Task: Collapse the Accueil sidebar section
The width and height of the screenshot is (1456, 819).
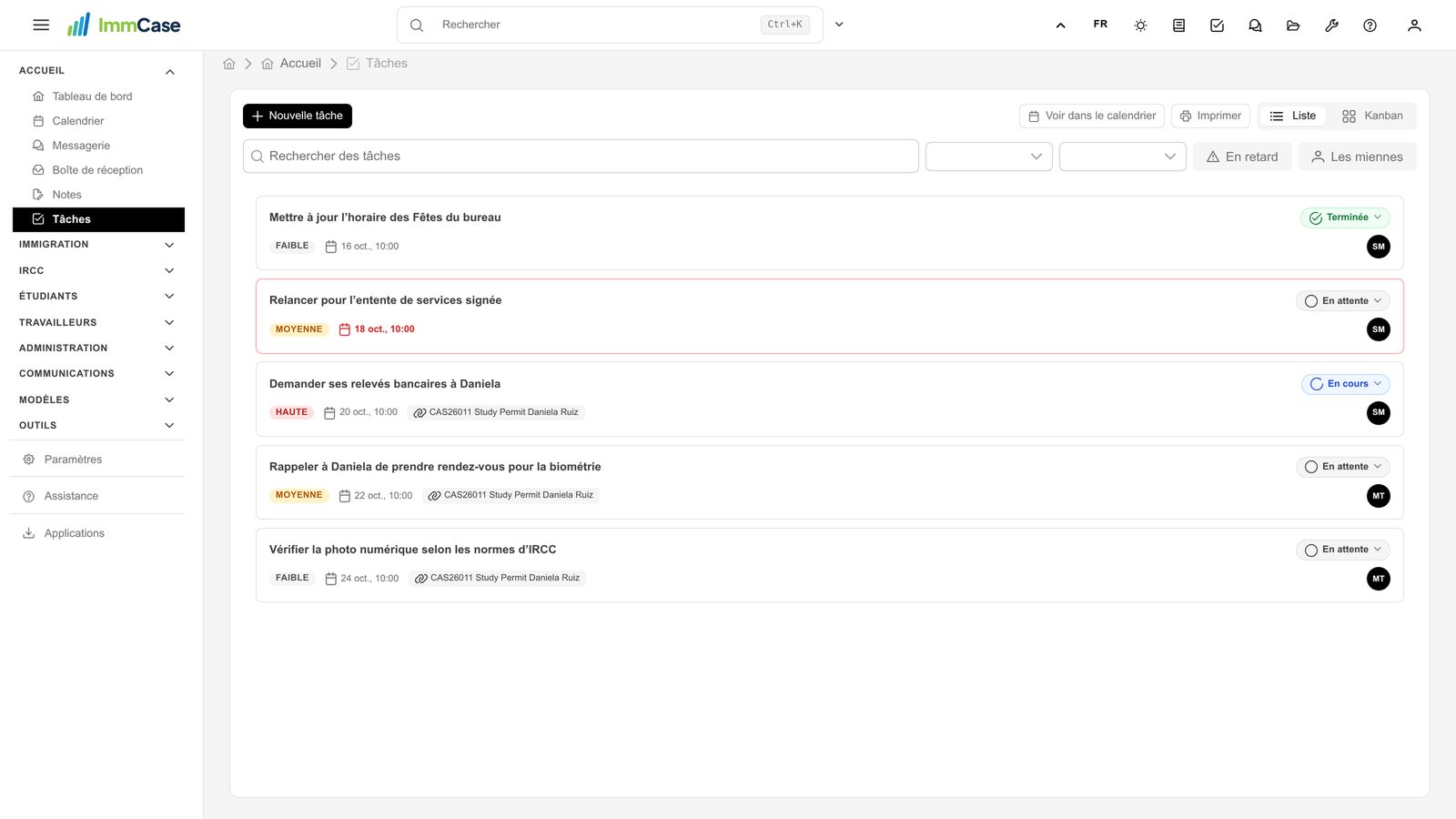Action: (97, 71)
